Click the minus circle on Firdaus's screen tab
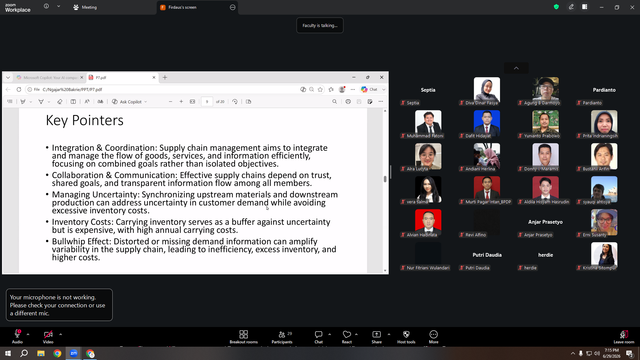Screen dimensions: 640x360 [233, 7]
